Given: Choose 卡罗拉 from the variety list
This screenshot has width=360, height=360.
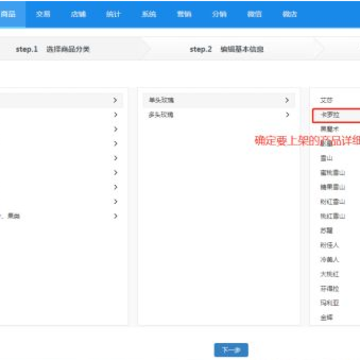Looking at the screenshot, I should pos(336,115).
